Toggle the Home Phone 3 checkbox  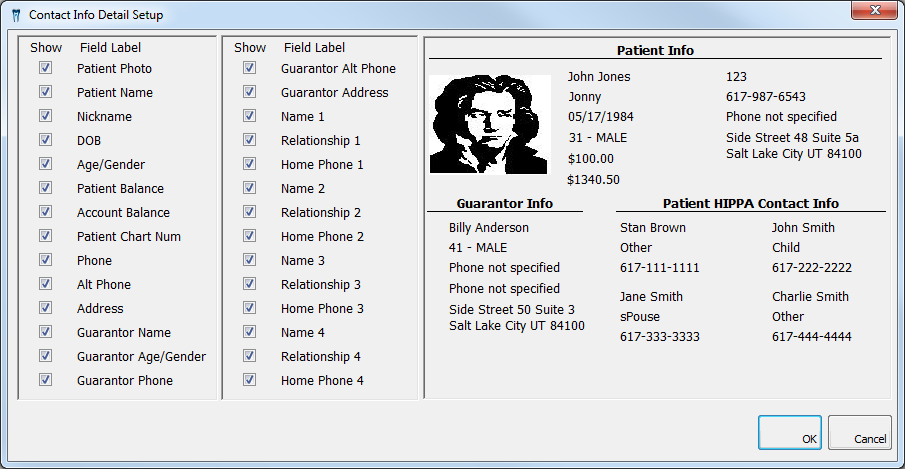(x=249, y=308)
